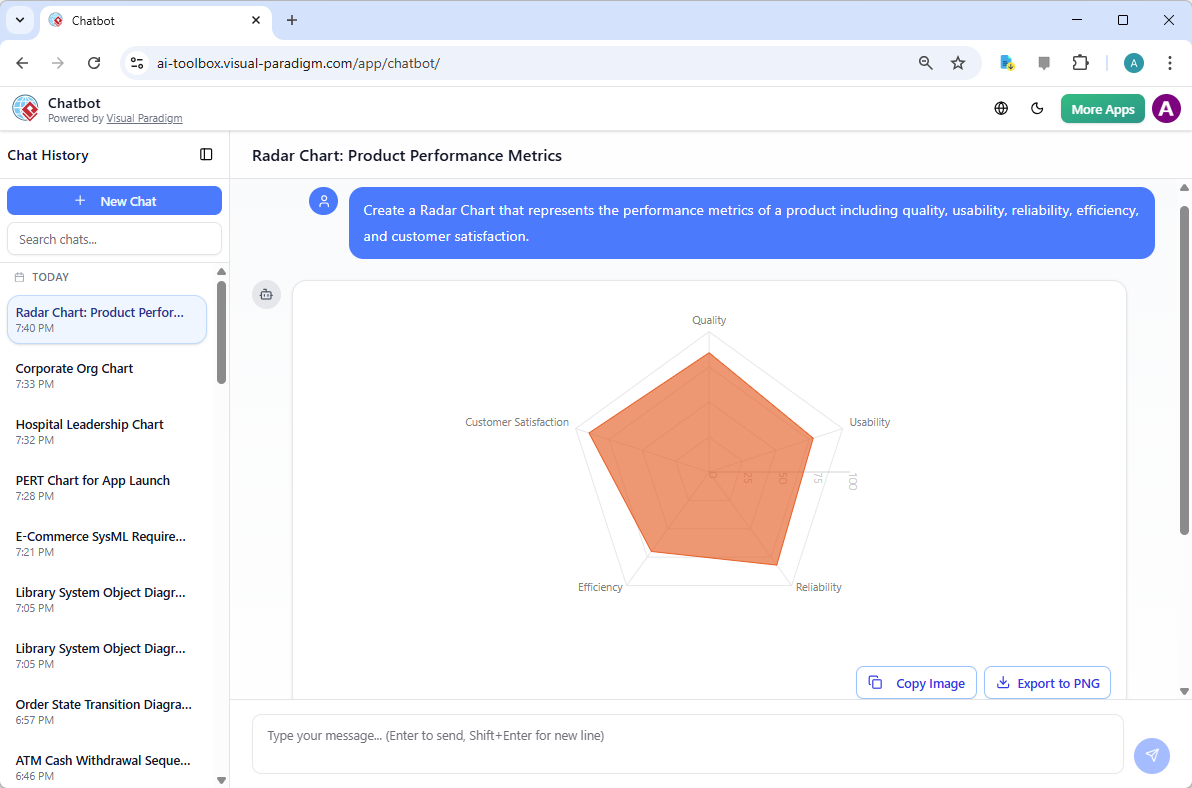Click the bot avatar icon beside the radar chart
Viewport: 1192px width, 788px height.
click(x=266, y=294)
